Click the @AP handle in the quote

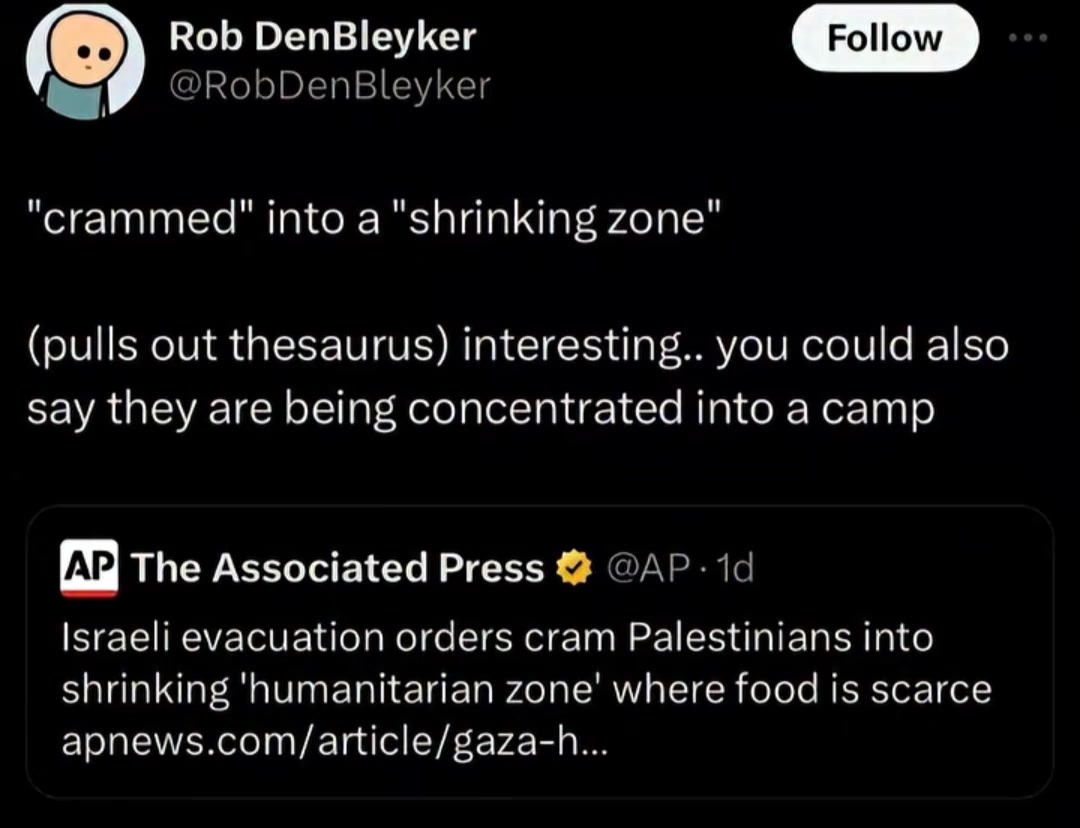(x=647, y=569)
